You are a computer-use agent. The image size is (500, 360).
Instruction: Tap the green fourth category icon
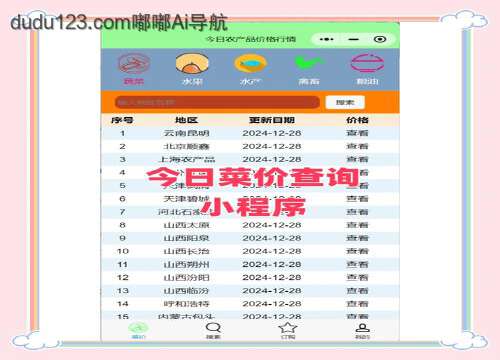click(x=308, y=63)
